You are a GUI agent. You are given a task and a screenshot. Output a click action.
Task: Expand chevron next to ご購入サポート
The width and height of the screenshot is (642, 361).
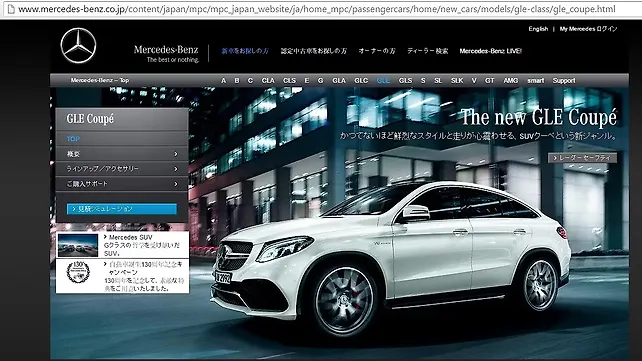click(x=176, y=184)
